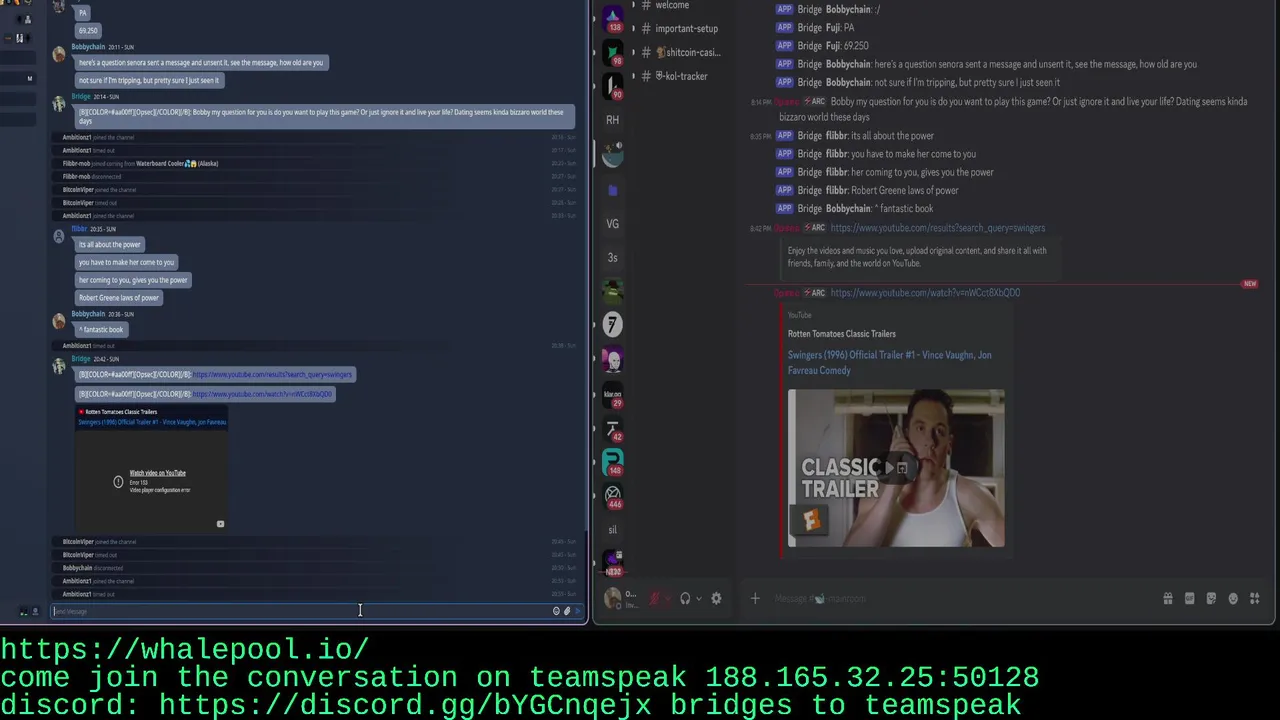
Task: Open the server showing badge 90
Action: (612, 86)
